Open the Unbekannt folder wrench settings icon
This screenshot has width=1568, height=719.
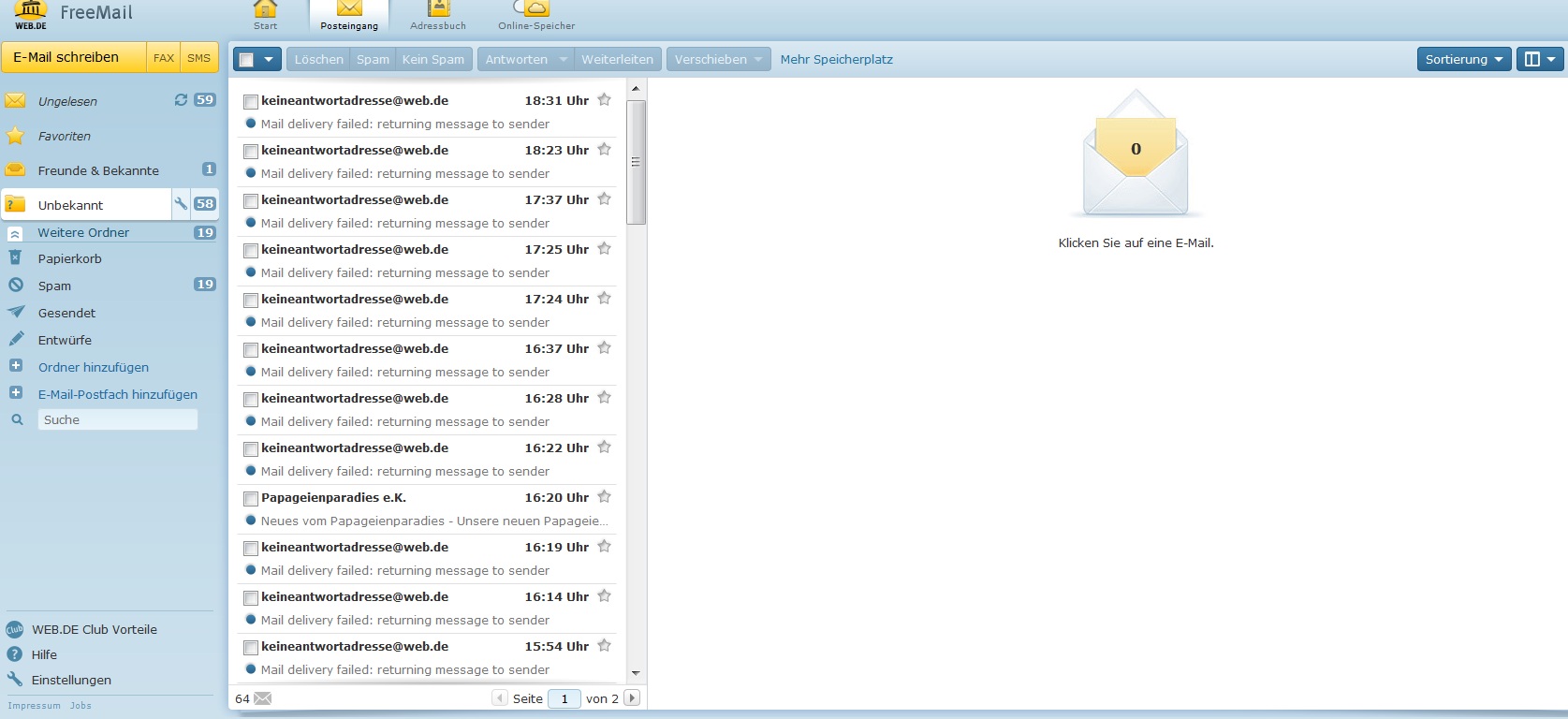pyautogui.click(x=181, y=203)
